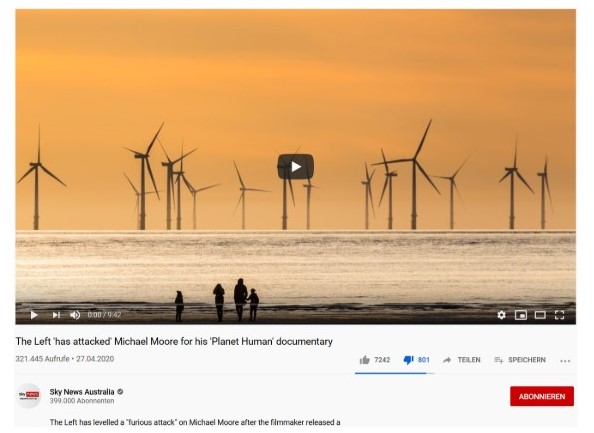Save the video with the SPEICHERN button

(x=520, y=360)
